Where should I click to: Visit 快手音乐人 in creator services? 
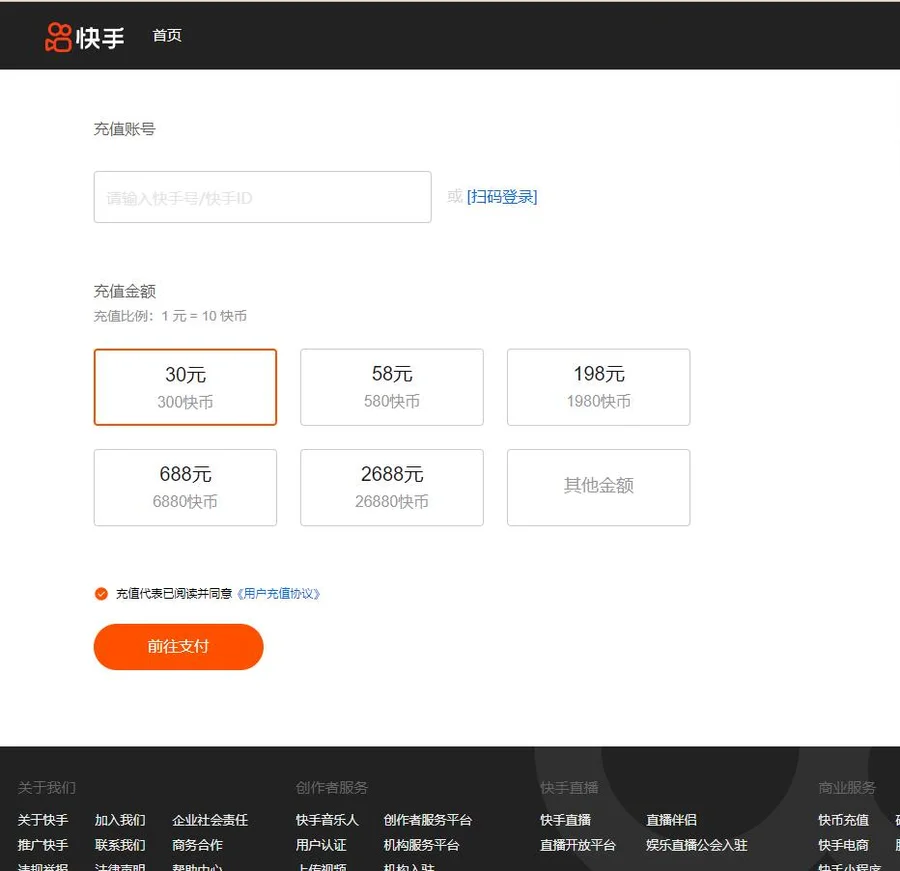(x=327, y=820)
